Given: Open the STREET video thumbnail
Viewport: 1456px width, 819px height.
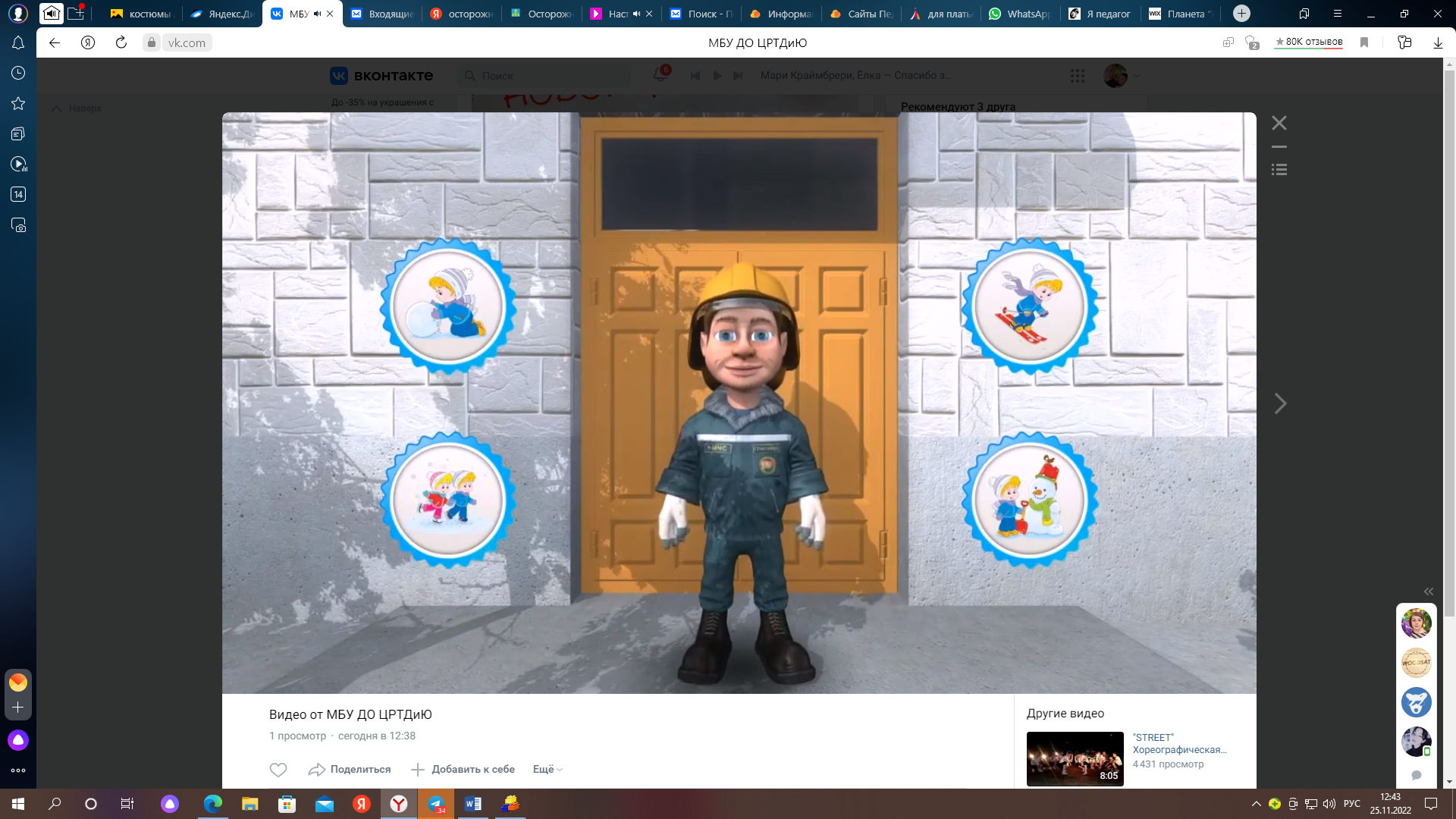Looking at the screenshot, I should [1075, 758].
